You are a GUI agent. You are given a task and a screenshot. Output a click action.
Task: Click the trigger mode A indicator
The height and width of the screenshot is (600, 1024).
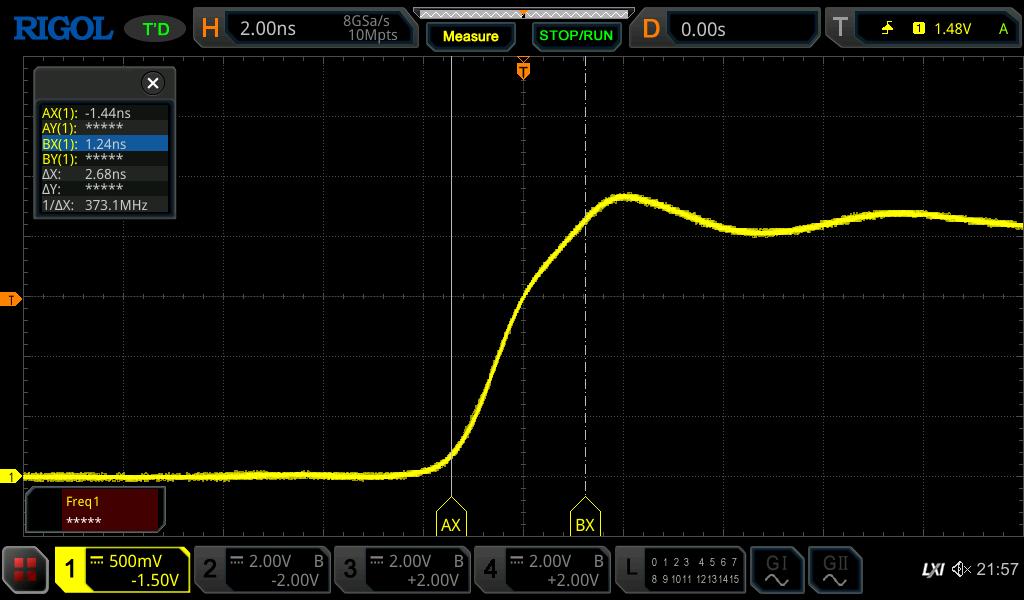pos(1003,29)
